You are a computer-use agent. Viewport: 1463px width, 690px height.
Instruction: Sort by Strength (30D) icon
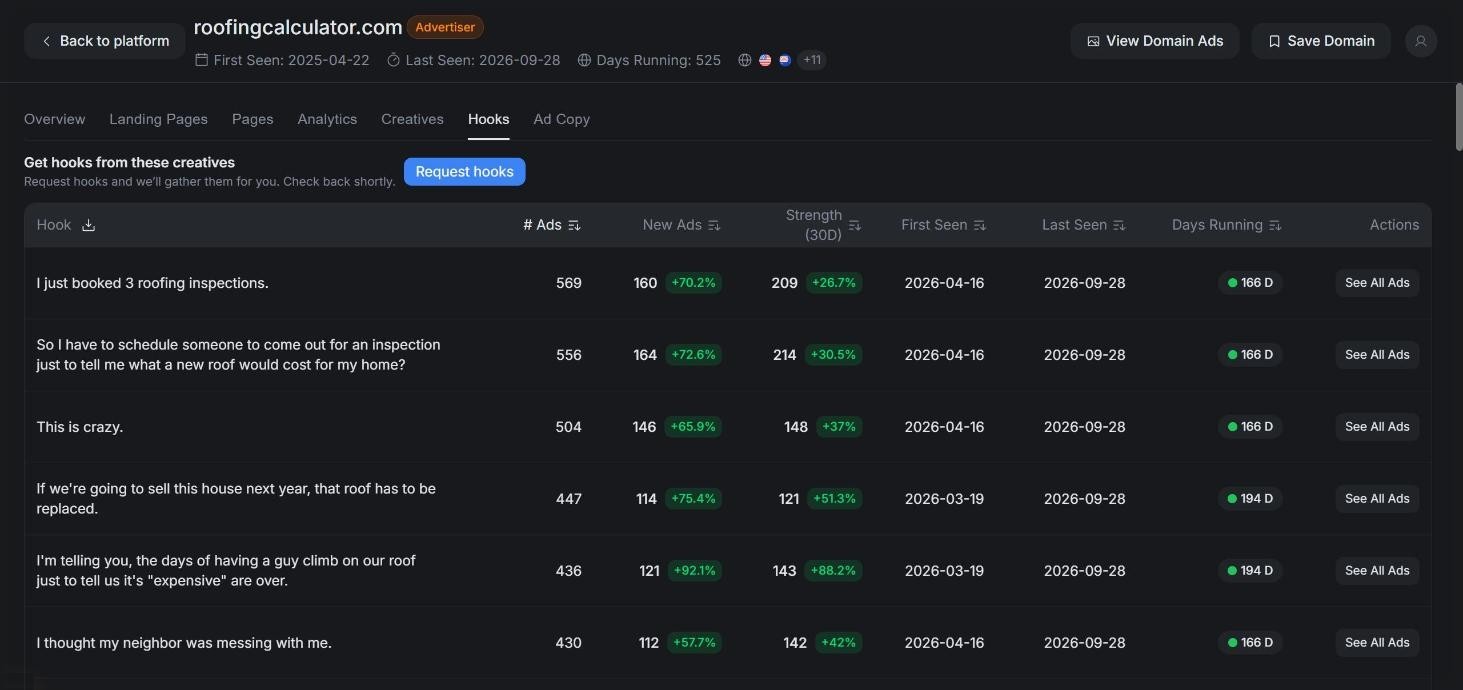[x=854, y=225]
